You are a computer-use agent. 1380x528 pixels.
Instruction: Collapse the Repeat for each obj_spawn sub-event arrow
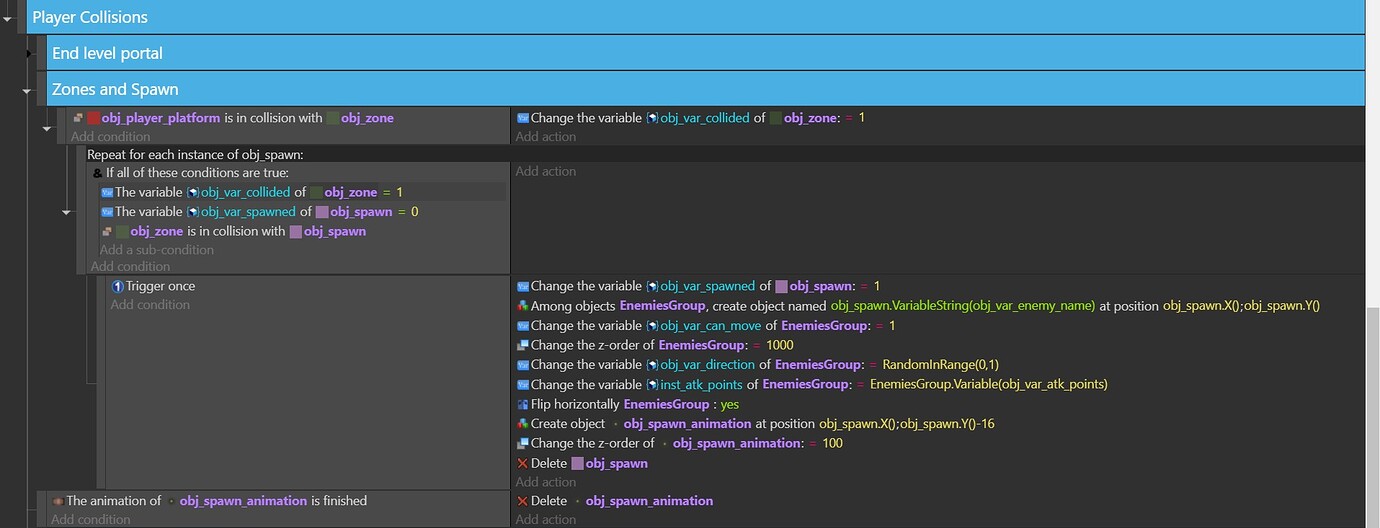click(x=66, y=212)
